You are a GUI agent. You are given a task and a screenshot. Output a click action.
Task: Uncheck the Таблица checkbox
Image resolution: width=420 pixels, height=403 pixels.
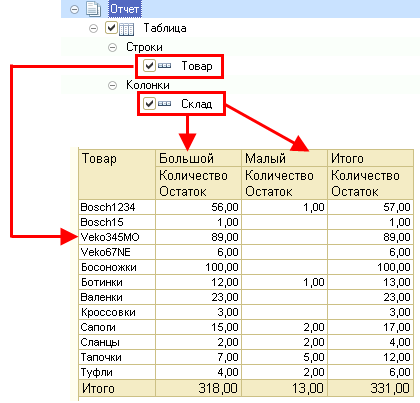pyautogui.click(x=111, y=28)
